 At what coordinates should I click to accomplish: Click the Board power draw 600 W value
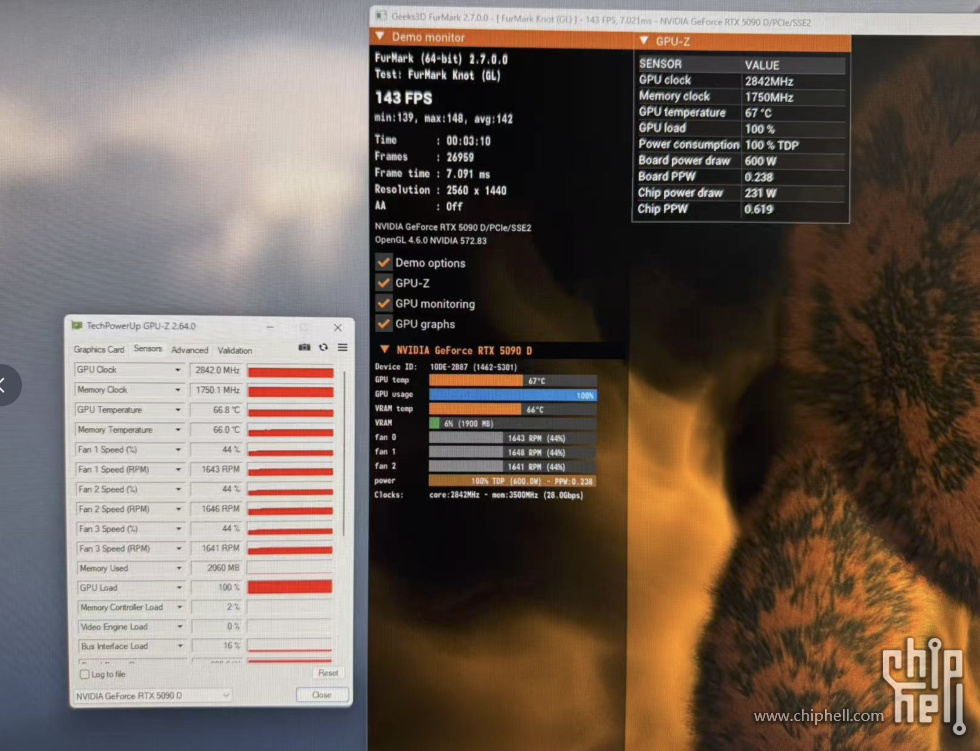(x=760, y=161)
